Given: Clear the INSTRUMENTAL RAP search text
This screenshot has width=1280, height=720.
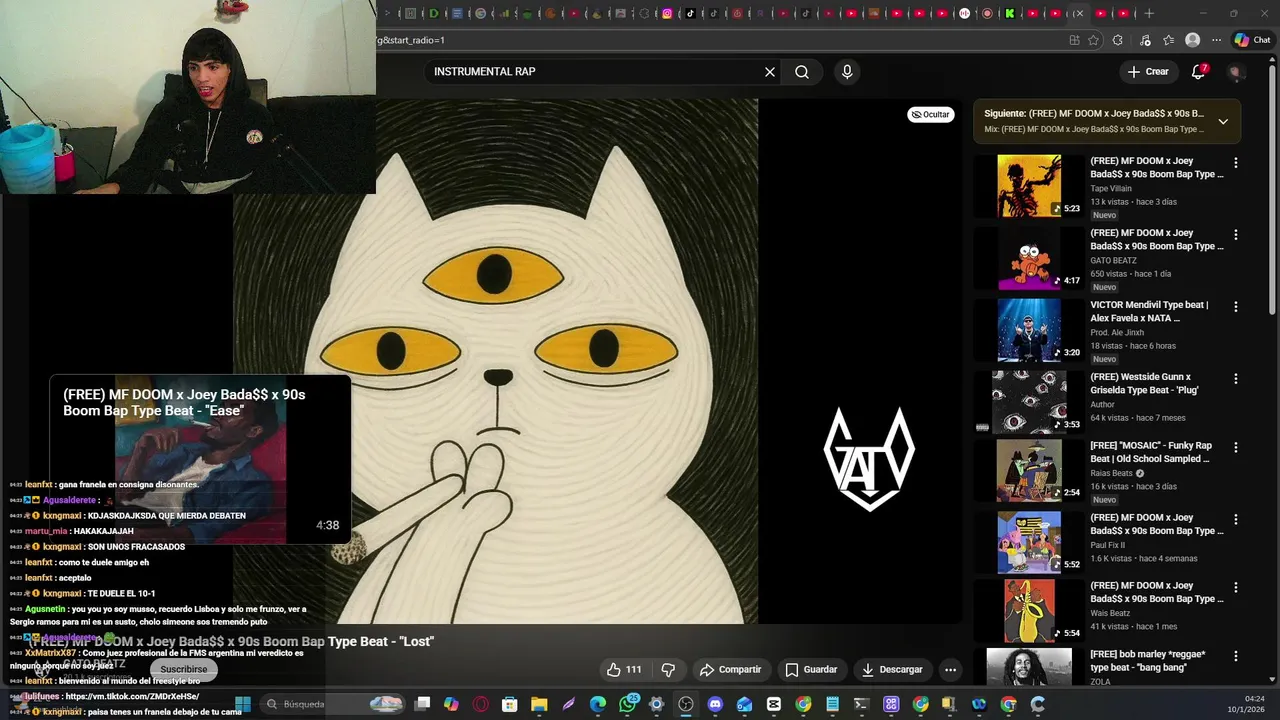Looking at the screenshot, I should tap(770, 72).
